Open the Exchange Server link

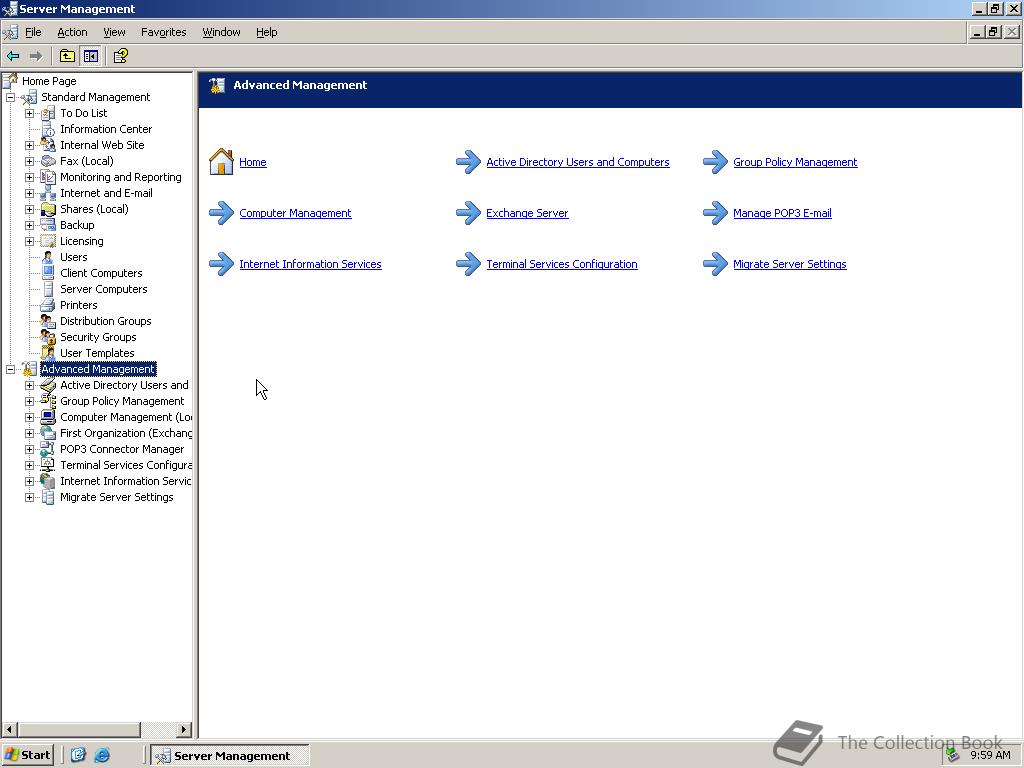(x=527, y=213)
